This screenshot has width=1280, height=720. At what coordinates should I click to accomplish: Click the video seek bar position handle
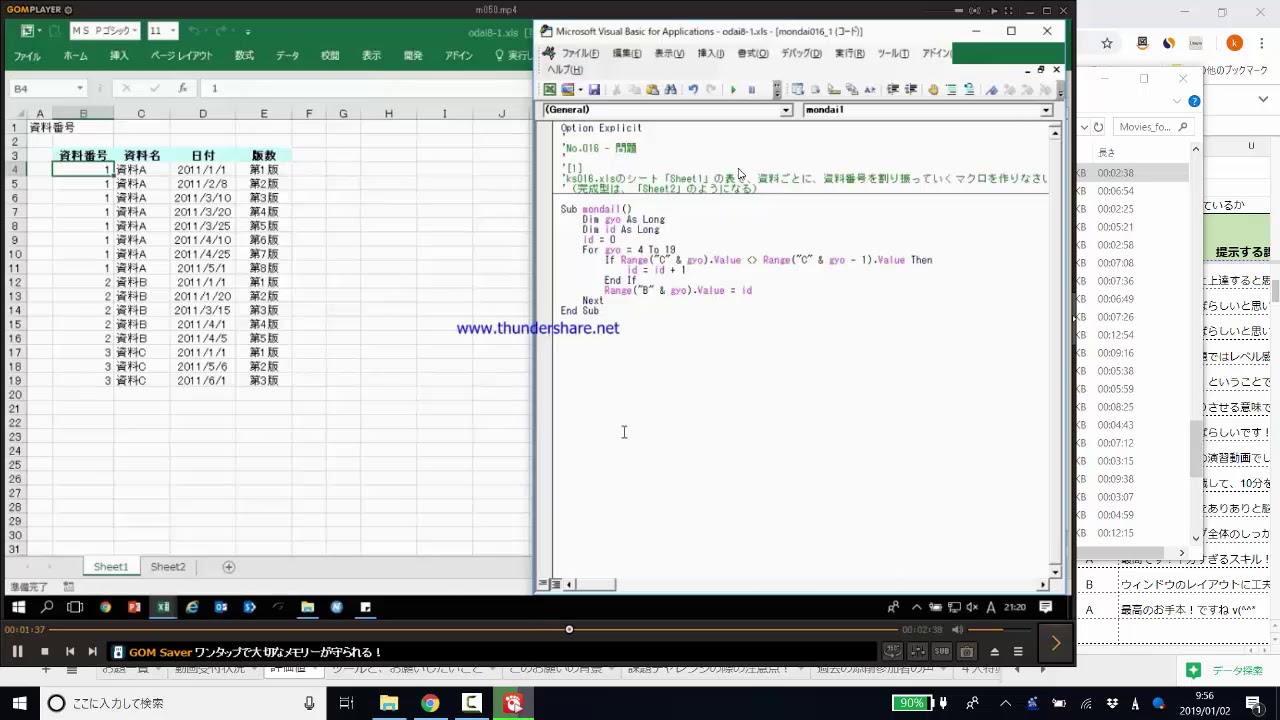click(569, 630)
